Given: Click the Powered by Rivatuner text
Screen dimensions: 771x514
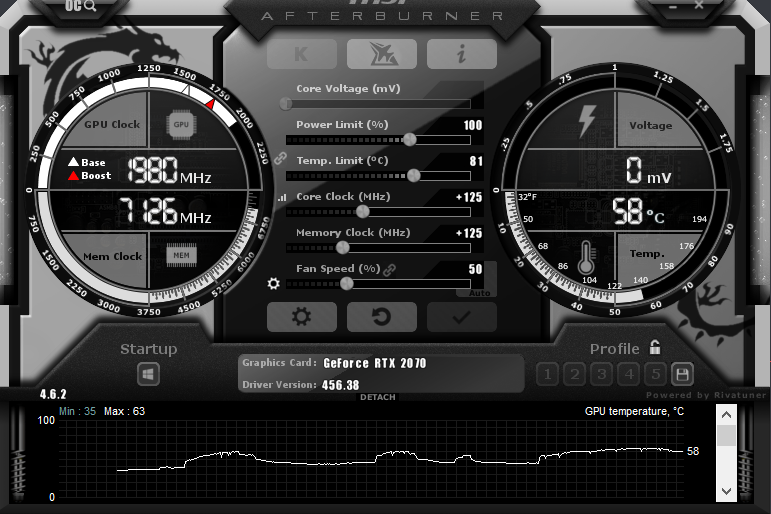Looking at the screenshot, I should tap(706, 395).
